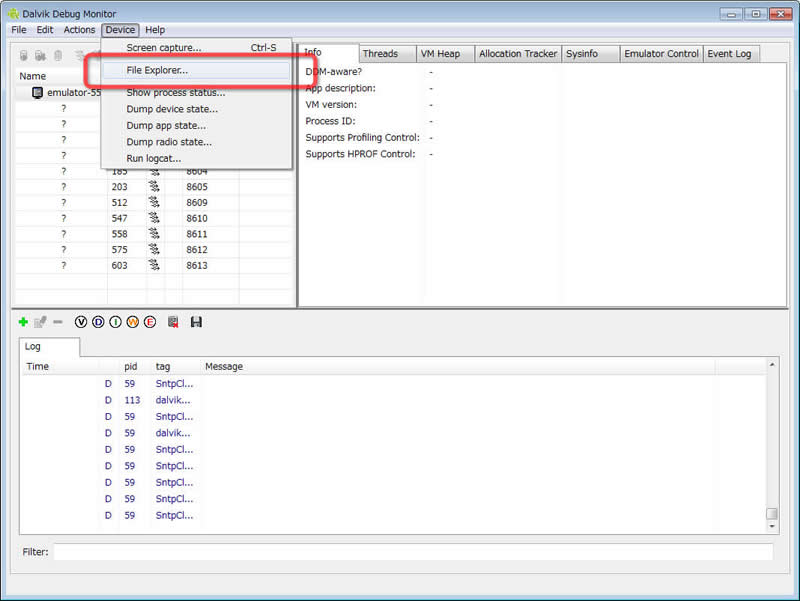This screenshot has height=601, width=800.
Task: Toggle the Debug (D) log level
Action: click(x=98, y=322)
